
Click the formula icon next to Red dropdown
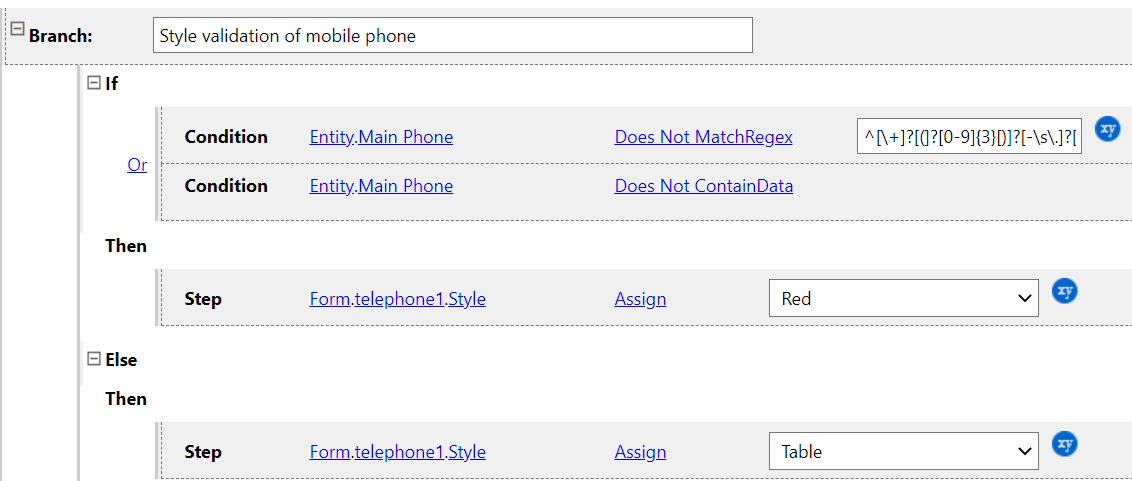(1065, 291)
